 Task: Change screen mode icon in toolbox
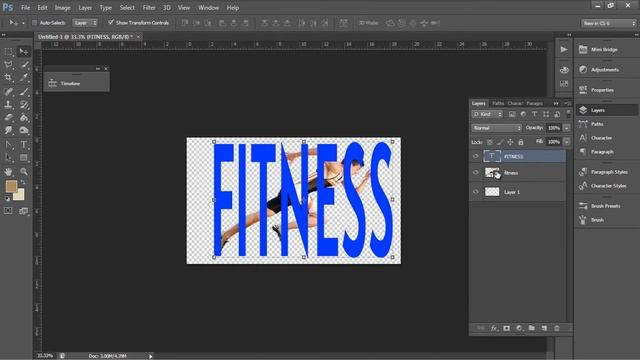[24, 211]
